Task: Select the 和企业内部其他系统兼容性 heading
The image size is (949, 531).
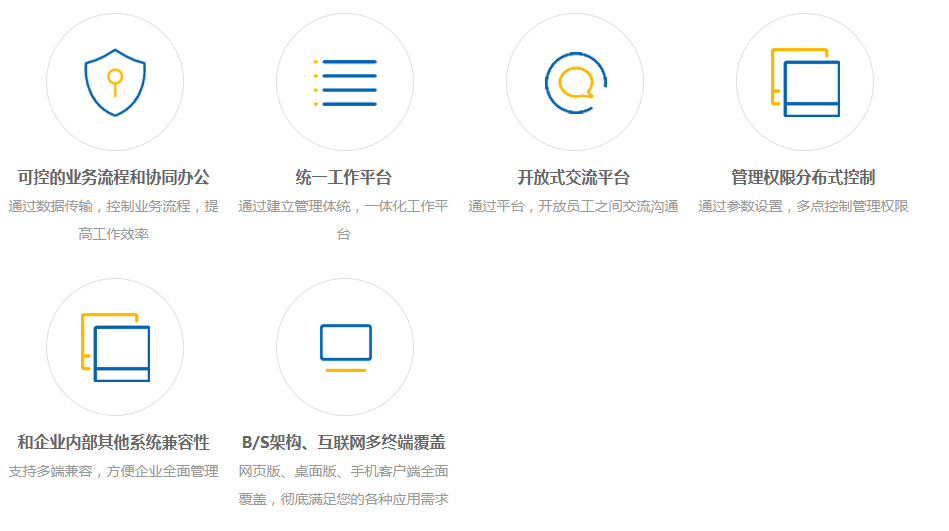Action: point(114,443)
